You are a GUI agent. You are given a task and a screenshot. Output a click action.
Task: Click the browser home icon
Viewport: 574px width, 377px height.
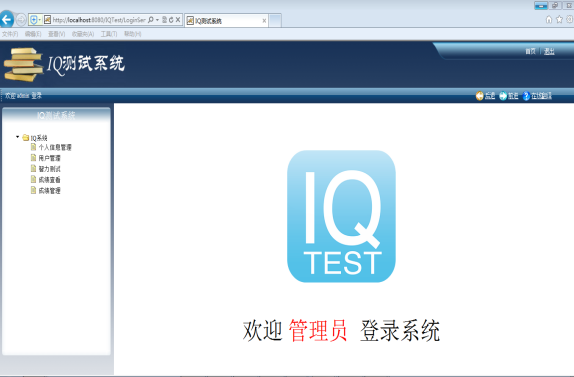click(549, 19)
